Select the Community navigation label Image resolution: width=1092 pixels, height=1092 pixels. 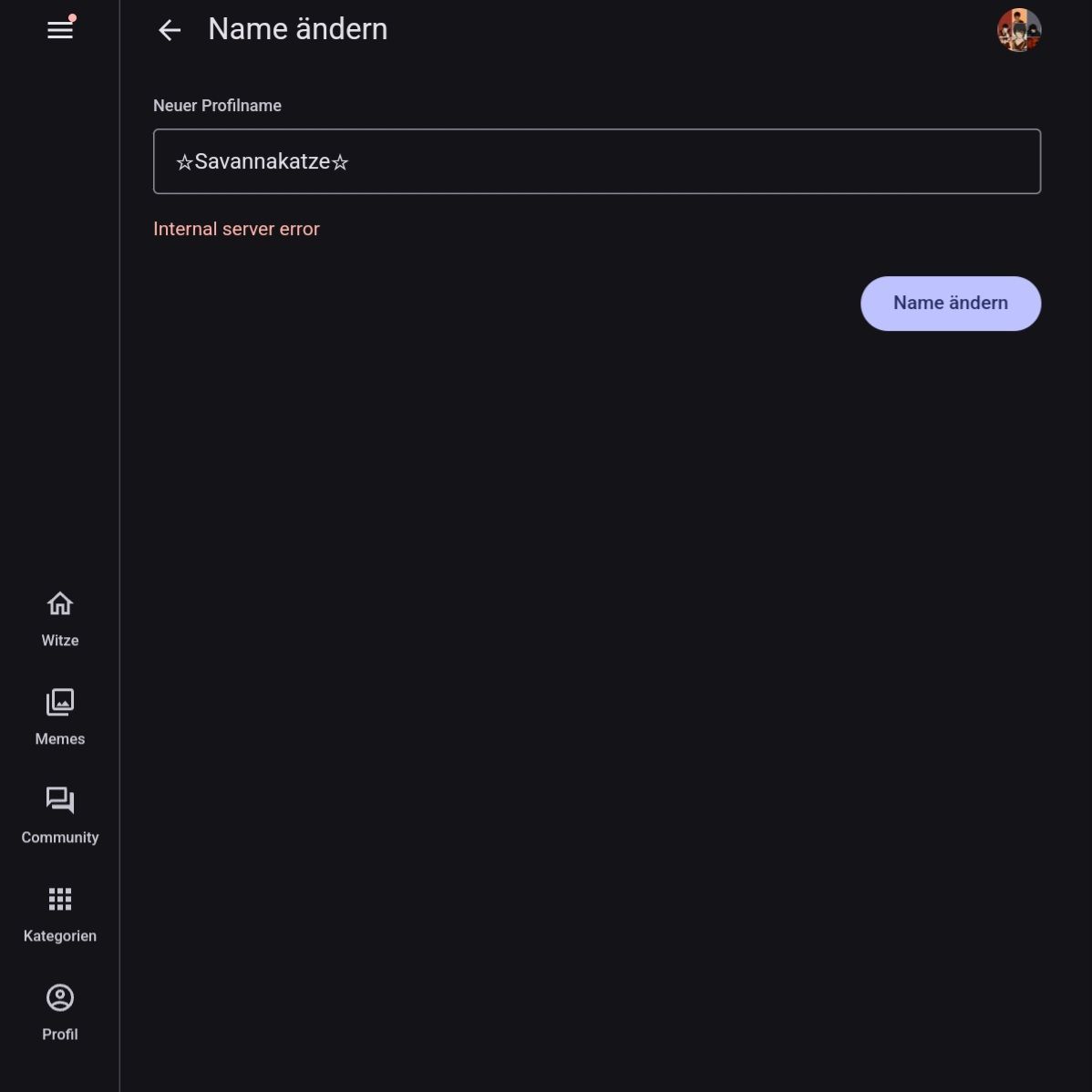pos(60,838)
